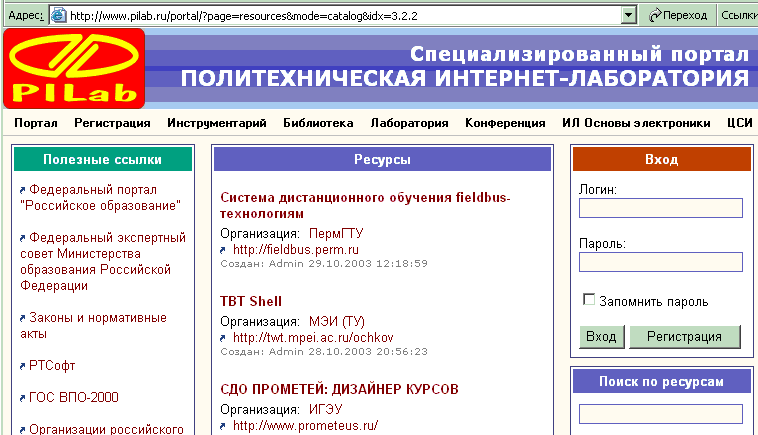
Task: Open http://twt.mpei.ac.ru/ochkov link
Action: (x=313, y=337)
